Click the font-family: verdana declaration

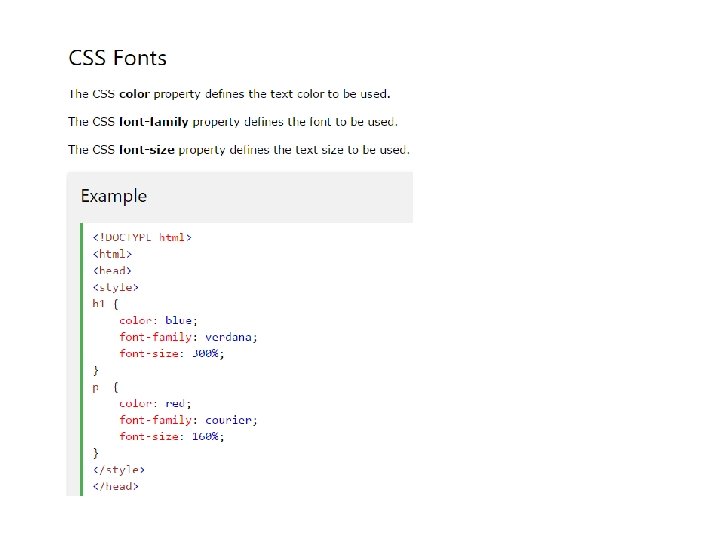tap(188, 337)
